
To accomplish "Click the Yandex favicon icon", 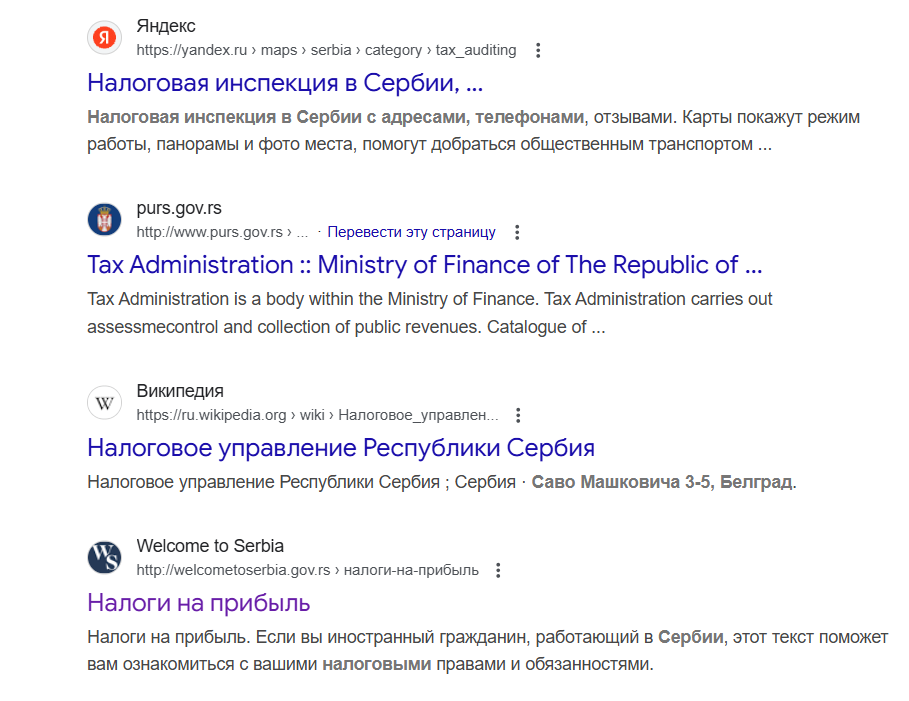I will pyautogui.click(x=104, y=38).
